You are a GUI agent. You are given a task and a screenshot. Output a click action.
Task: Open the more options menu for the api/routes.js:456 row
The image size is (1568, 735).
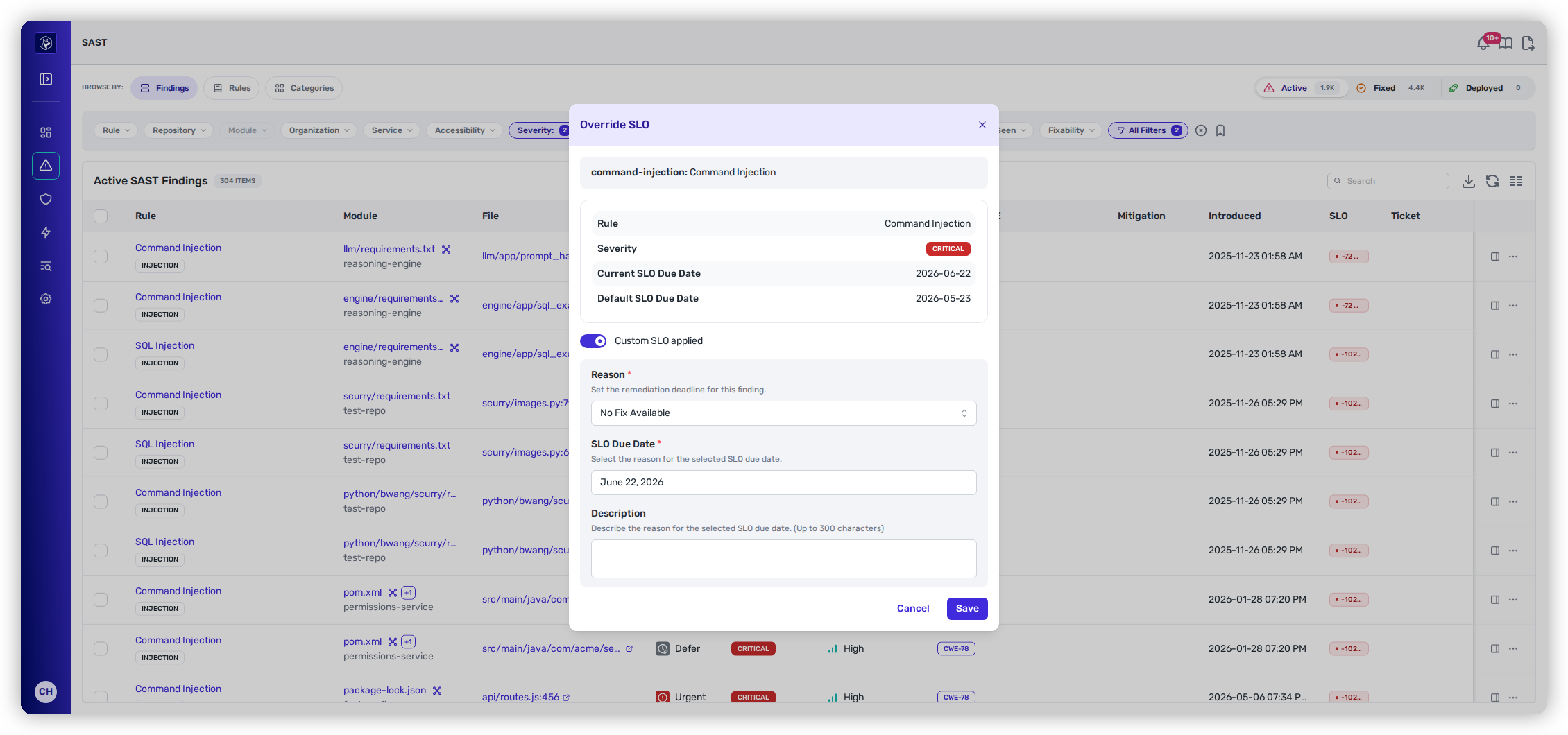click(x=1513, y=698)
